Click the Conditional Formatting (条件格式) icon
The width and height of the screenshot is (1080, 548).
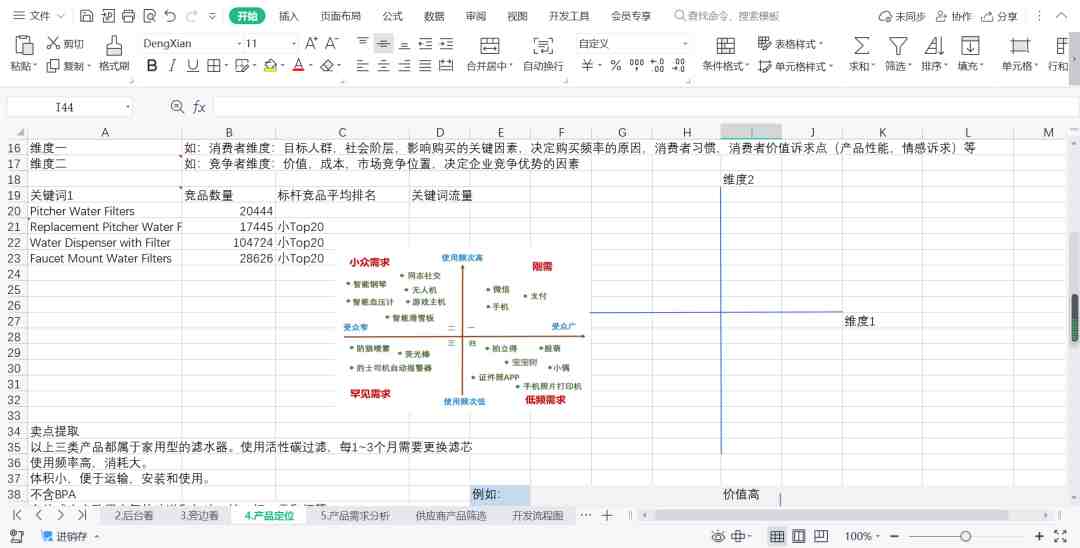pos(725,45)
